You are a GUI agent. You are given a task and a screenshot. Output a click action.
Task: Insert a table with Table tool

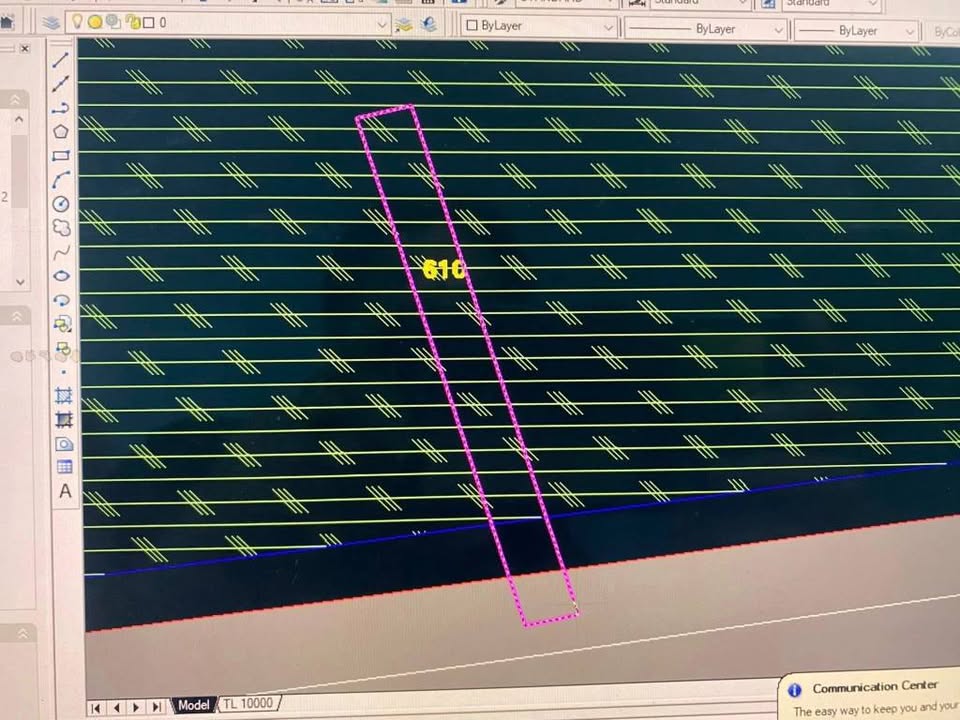[64, 467]
